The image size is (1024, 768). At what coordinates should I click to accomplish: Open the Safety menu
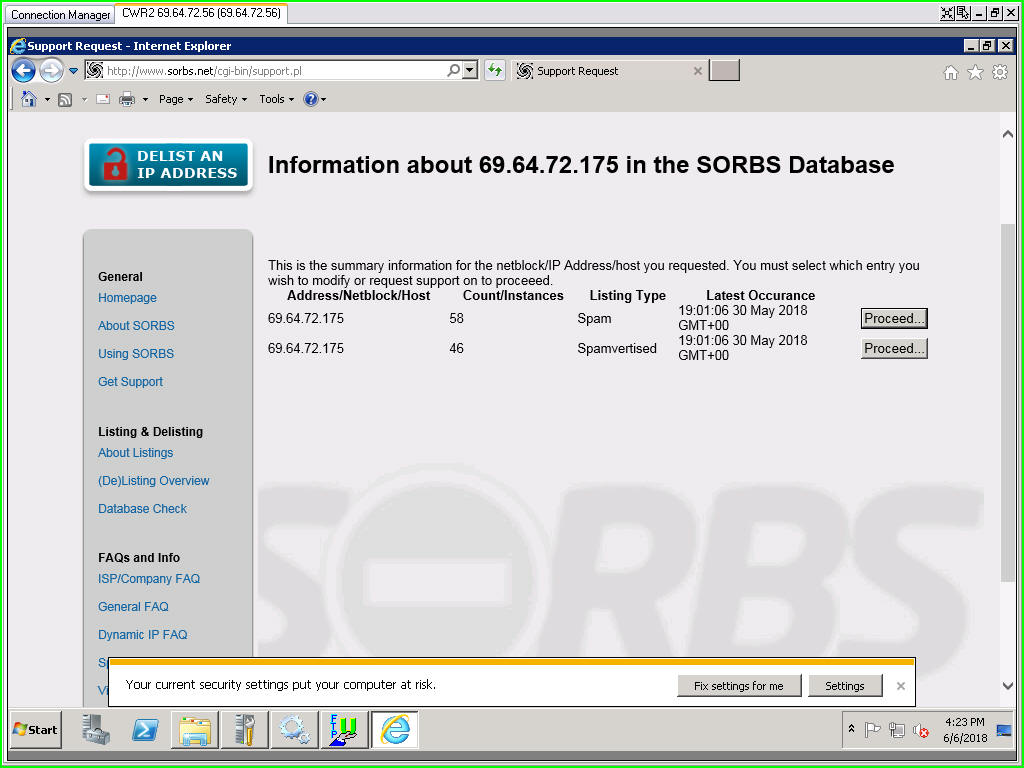click(x=226, y=99)
